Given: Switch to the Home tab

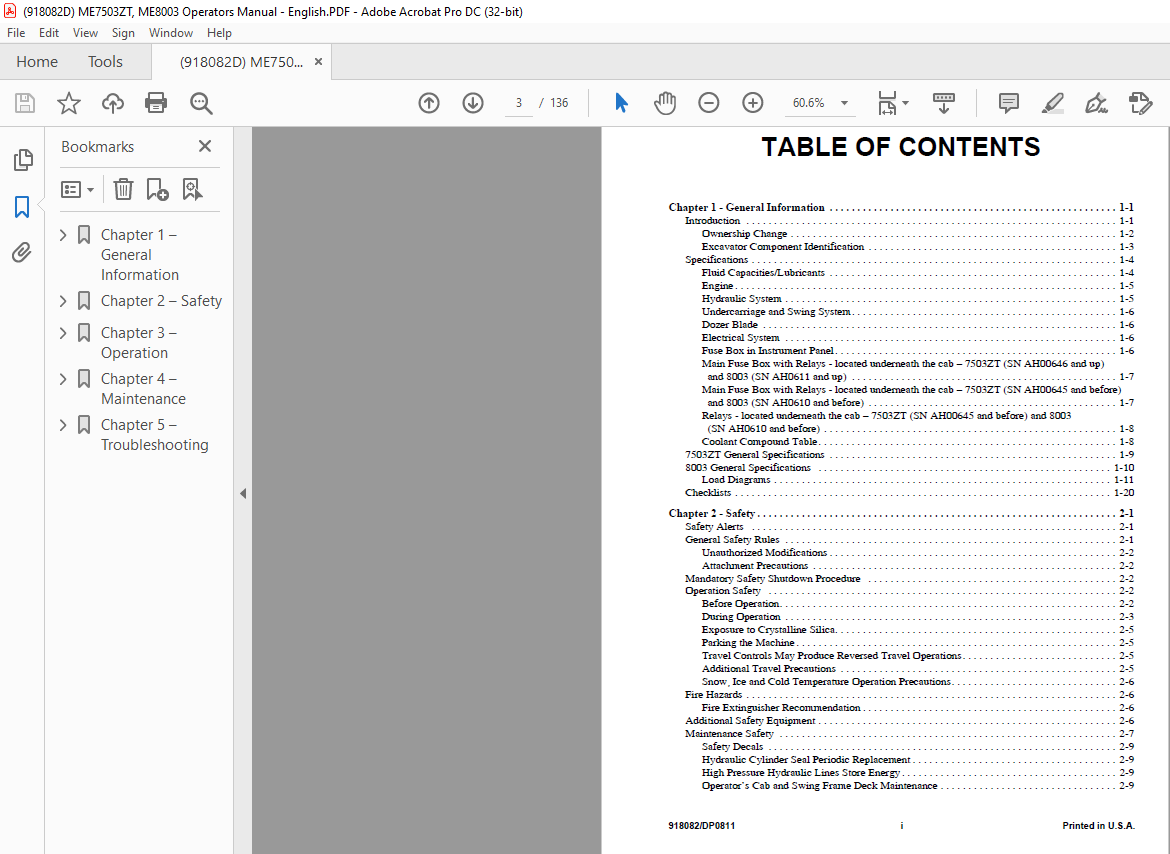Looking at the screenshot, I should [x=37, y=62].
